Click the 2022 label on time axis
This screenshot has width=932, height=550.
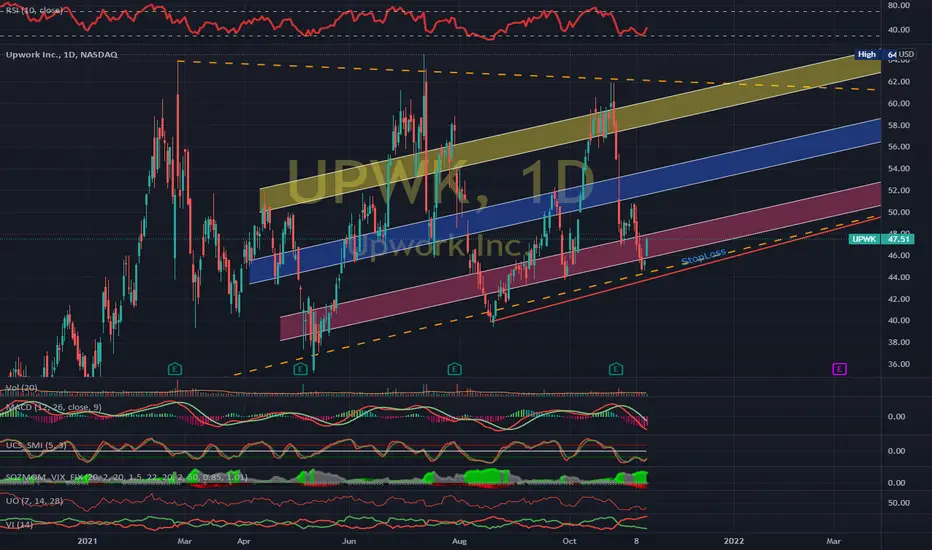click(733, 541)
